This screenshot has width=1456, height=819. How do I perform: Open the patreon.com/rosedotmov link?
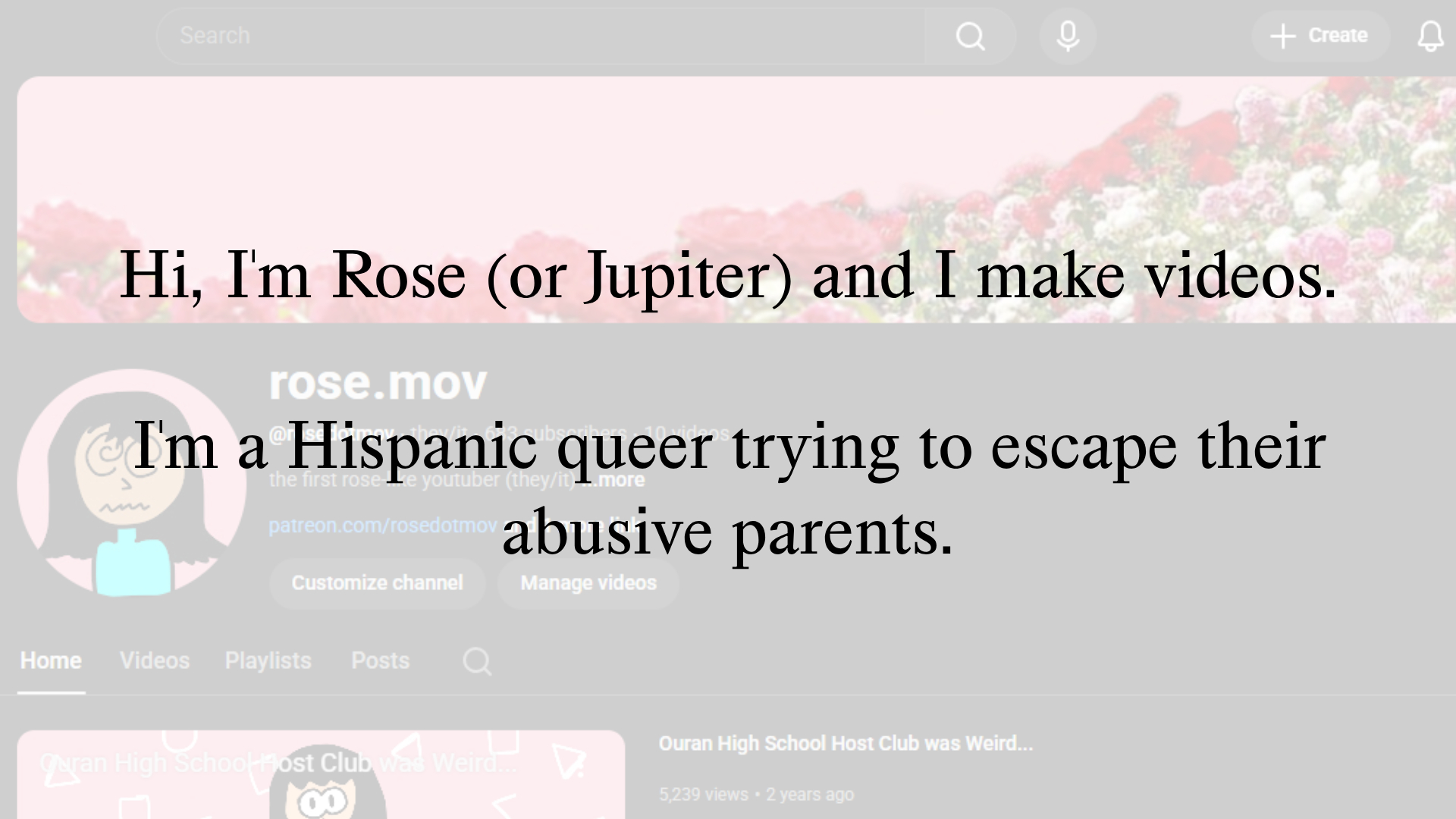[x=383, y=526]
